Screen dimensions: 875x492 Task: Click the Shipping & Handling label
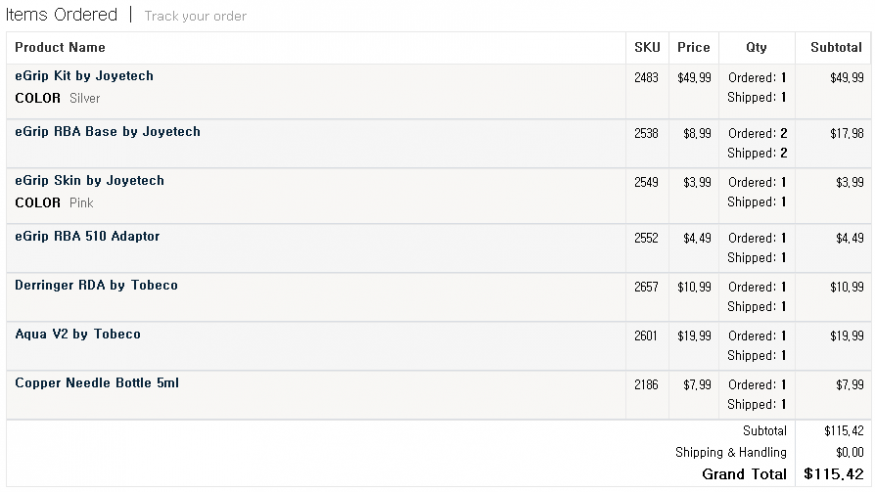point(731,452)
